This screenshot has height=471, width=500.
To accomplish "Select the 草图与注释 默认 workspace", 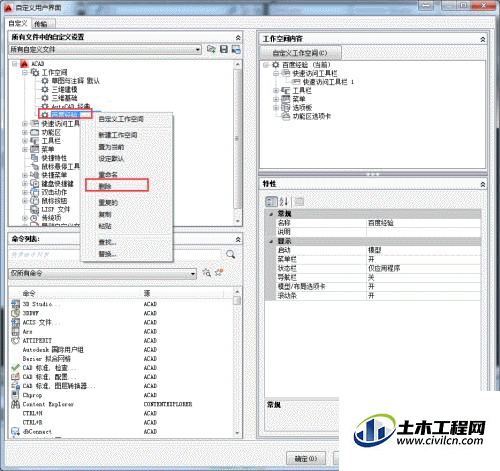I will pyautogui.click(x=76, y=81).
